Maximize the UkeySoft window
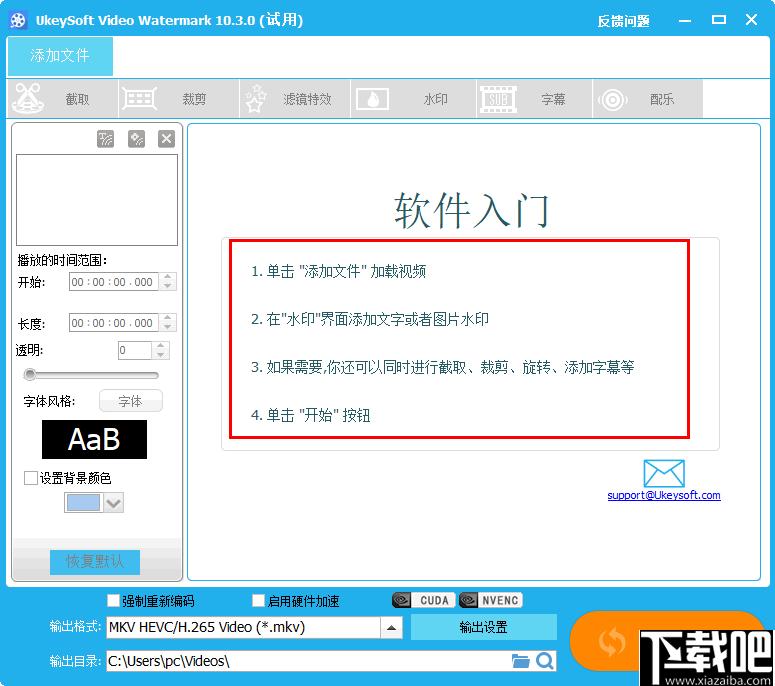This screenshot has height=686, width=775. tap(719, 20)
